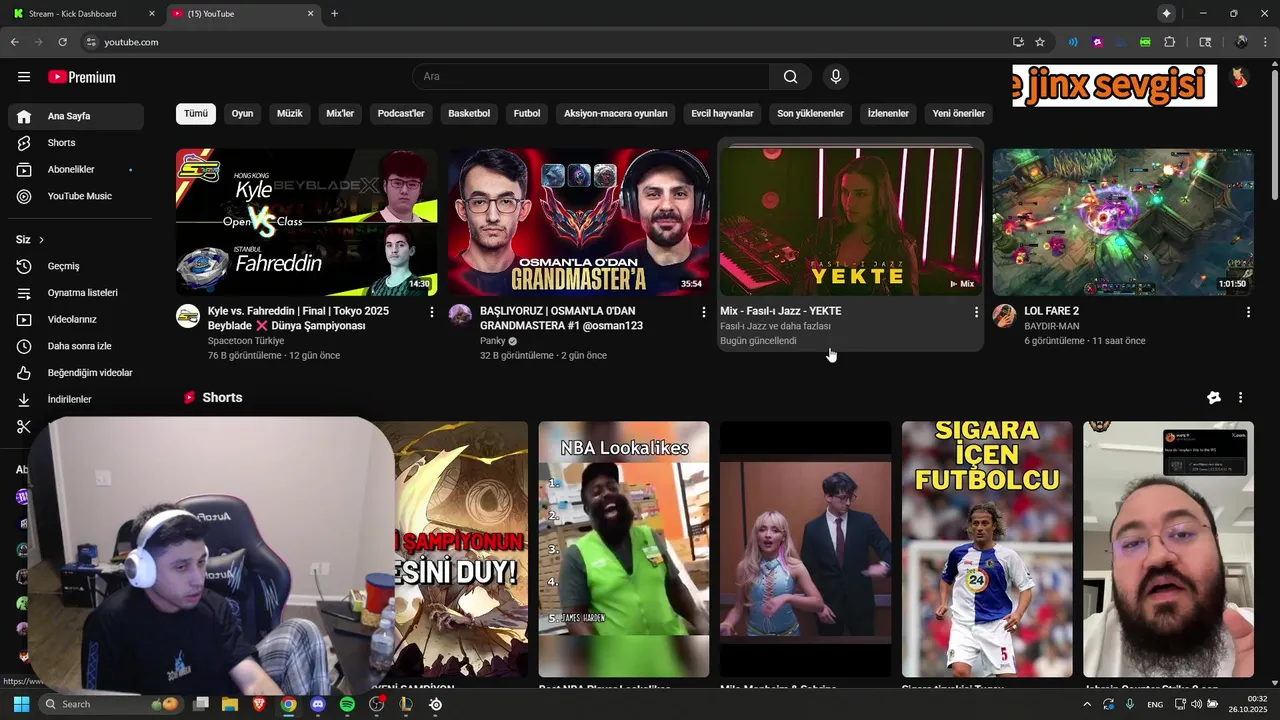
Task: Open Abonelikler in the sidebar
Action: coord(76,170)
